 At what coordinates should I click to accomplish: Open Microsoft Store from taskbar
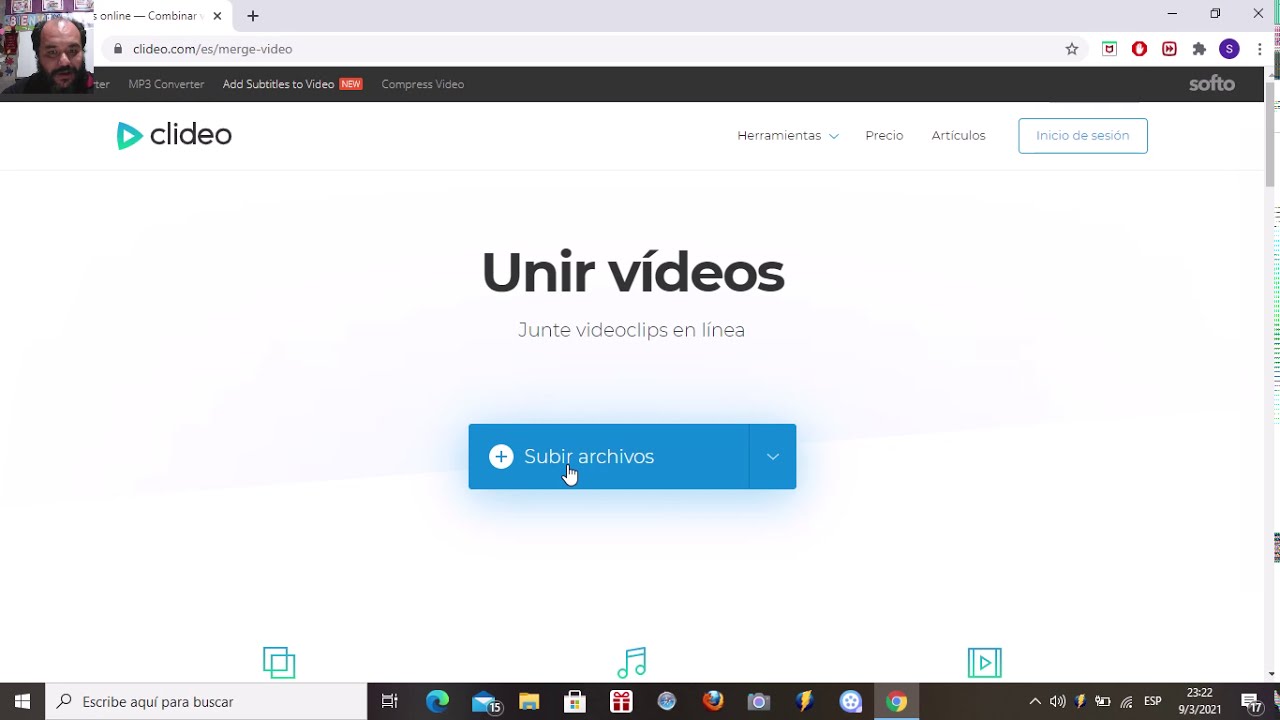575,701
